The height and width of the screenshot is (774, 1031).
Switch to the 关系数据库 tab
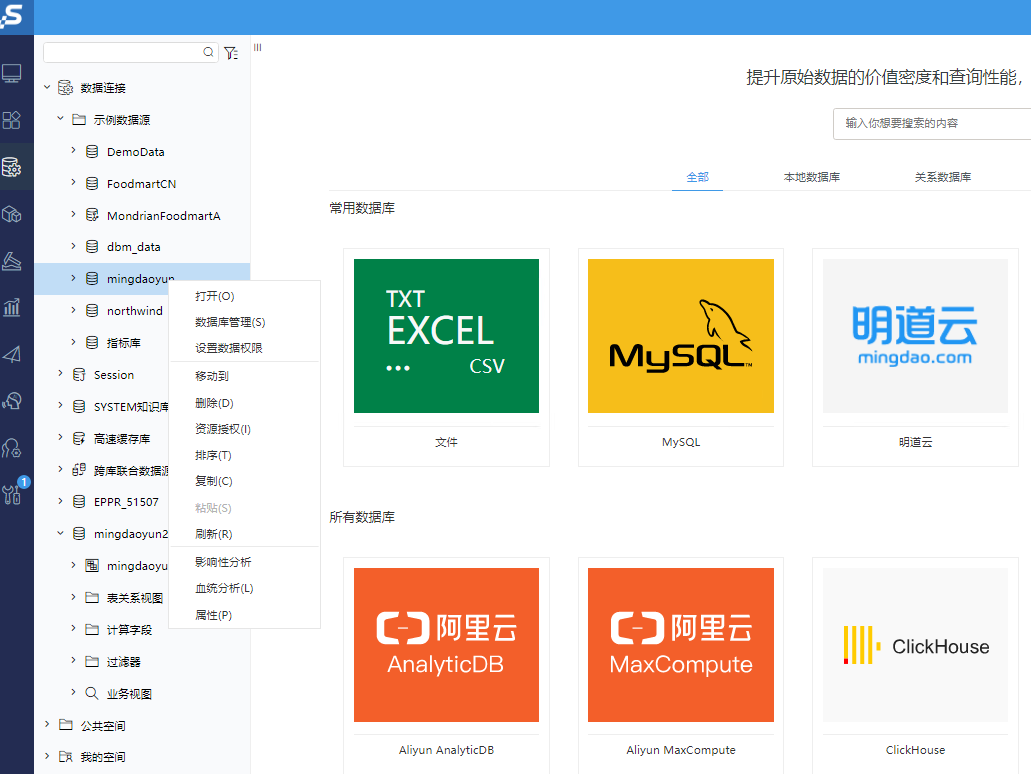[x=942, y=177]
